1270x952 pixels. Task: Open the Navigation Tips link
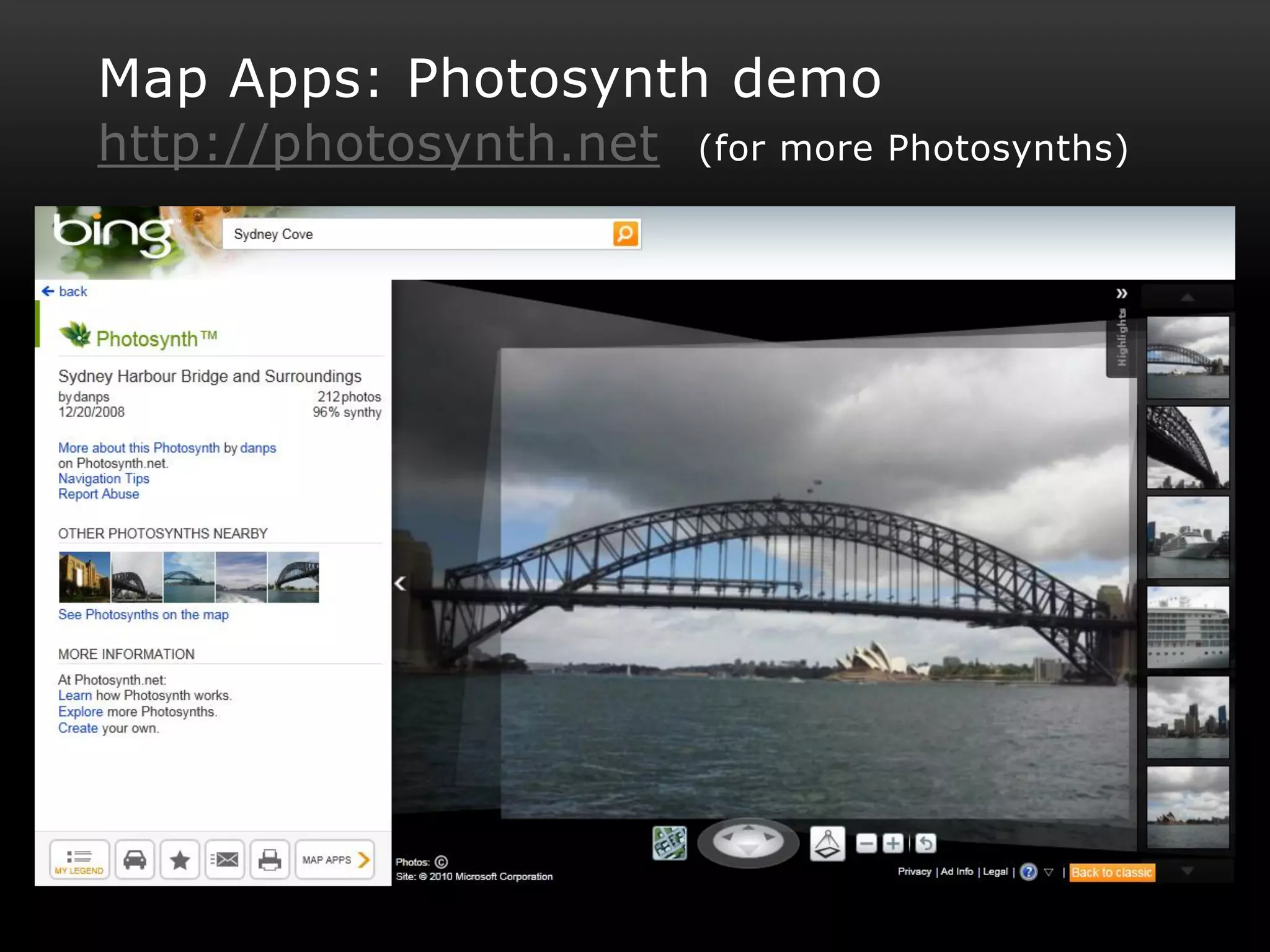click(x=104, y=478)
